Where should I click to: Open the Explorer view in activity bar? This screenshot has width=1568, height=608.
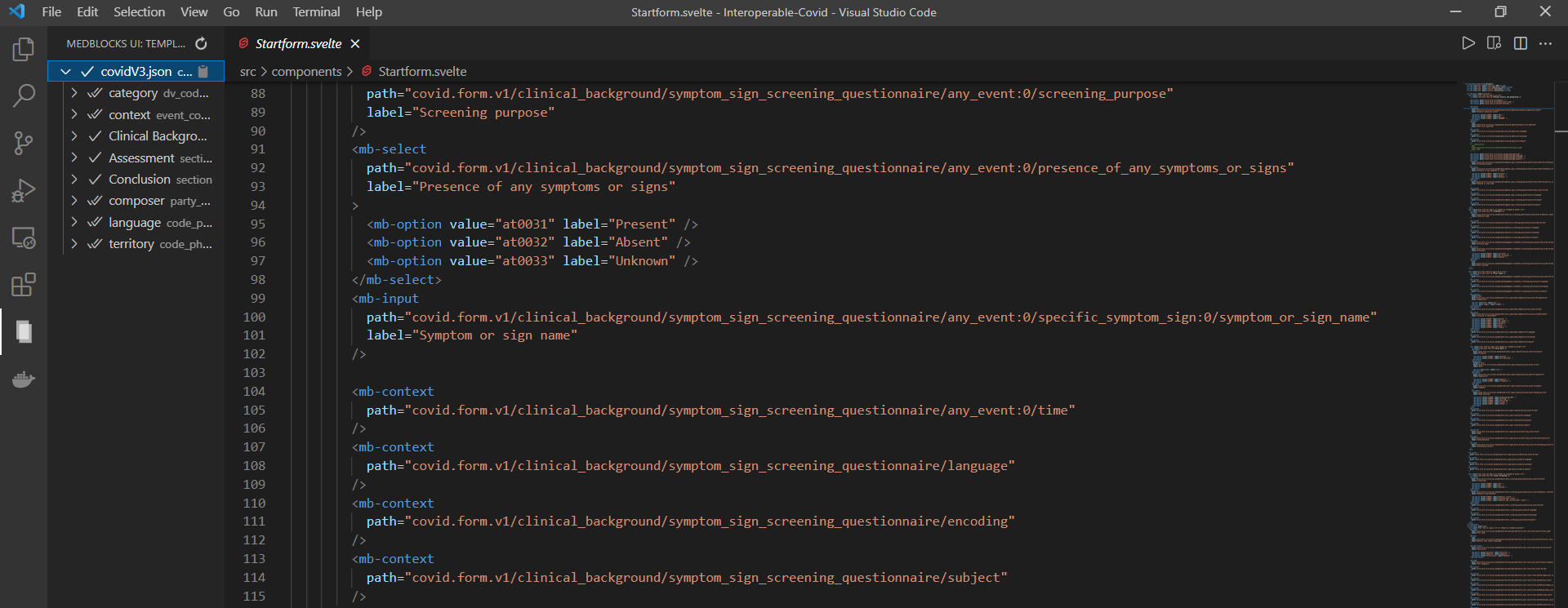[x=24, y=49]
